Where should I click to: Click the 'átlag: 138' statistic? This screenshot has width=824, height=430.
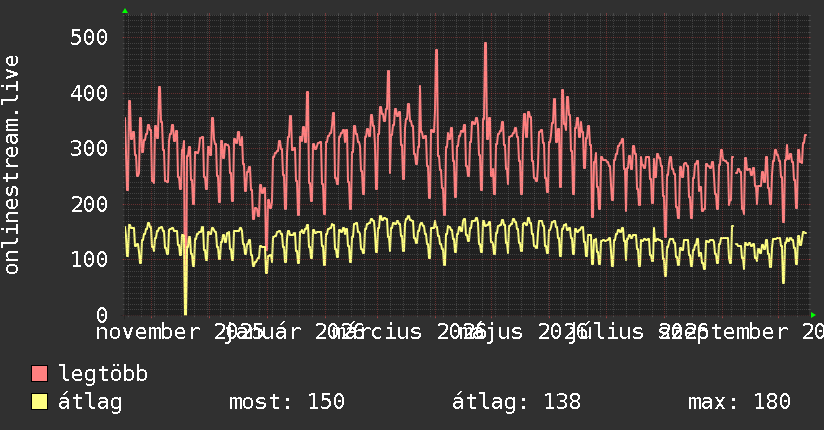point(517,402)
